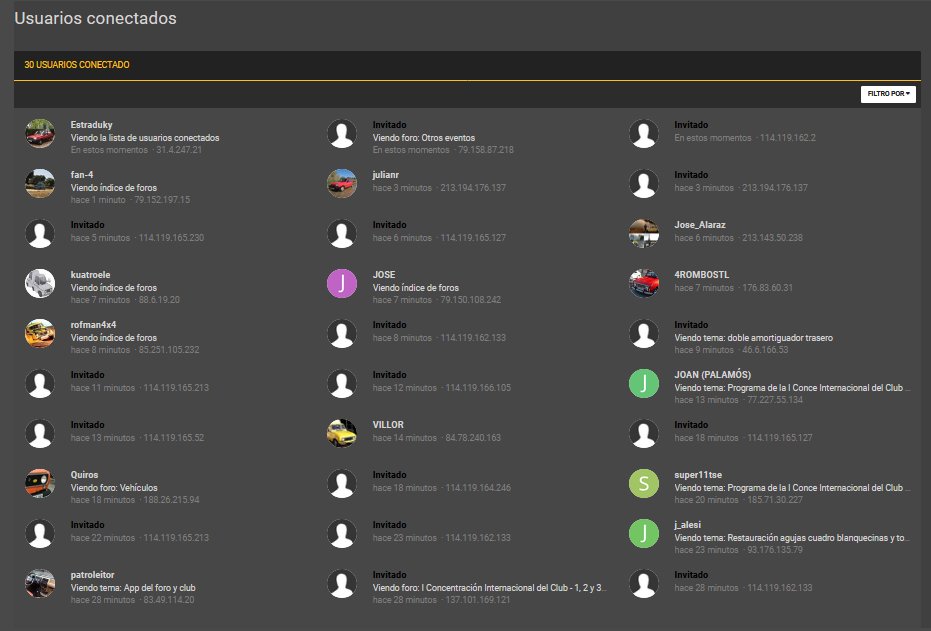Open Quiros's 'Vehículos' forum link
The width and height of the screenshot is (931, 631).
pyautogui.click(x=135, y=488)
